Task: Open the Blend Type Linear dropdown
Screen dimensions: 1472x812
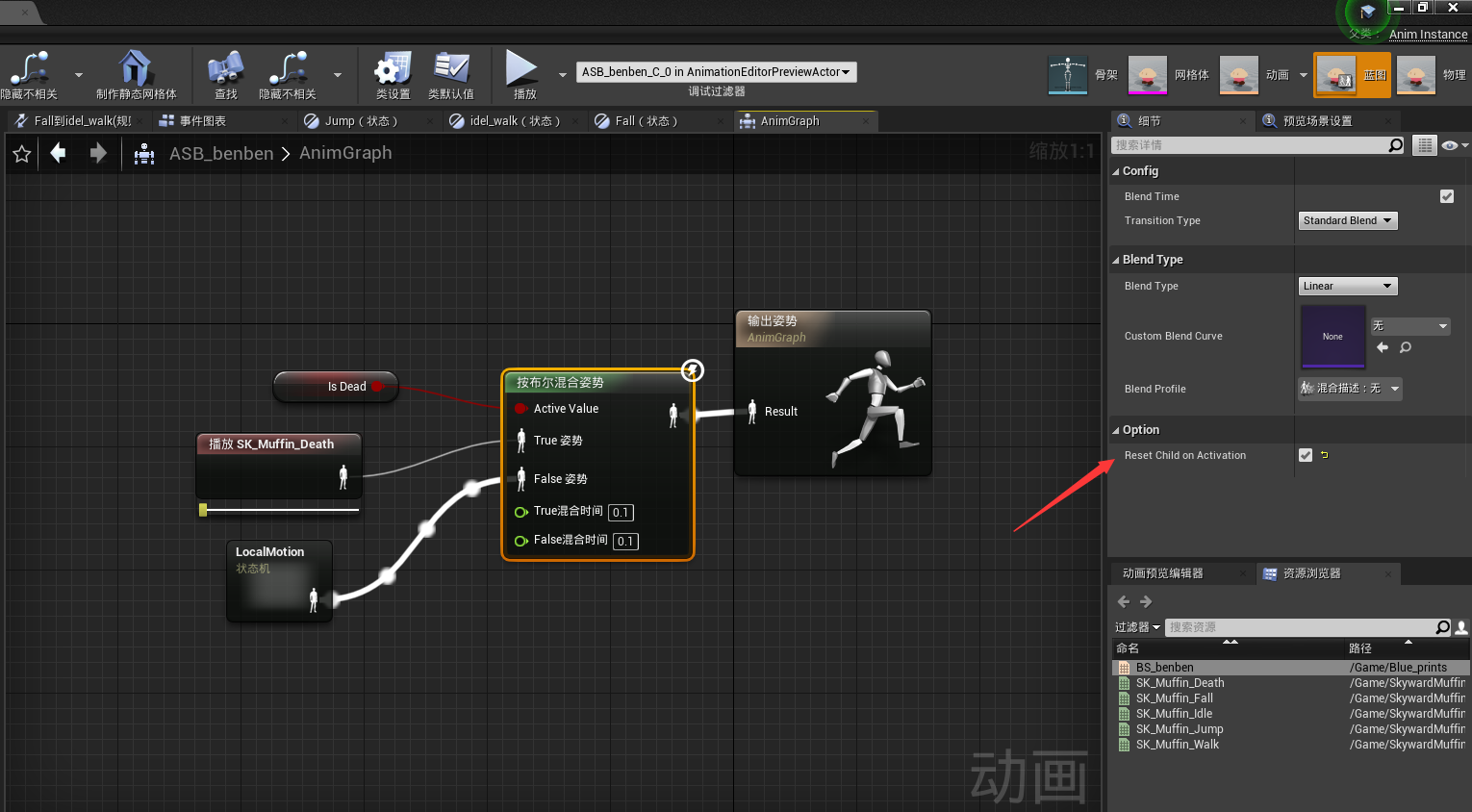Action: [1348, 286]
